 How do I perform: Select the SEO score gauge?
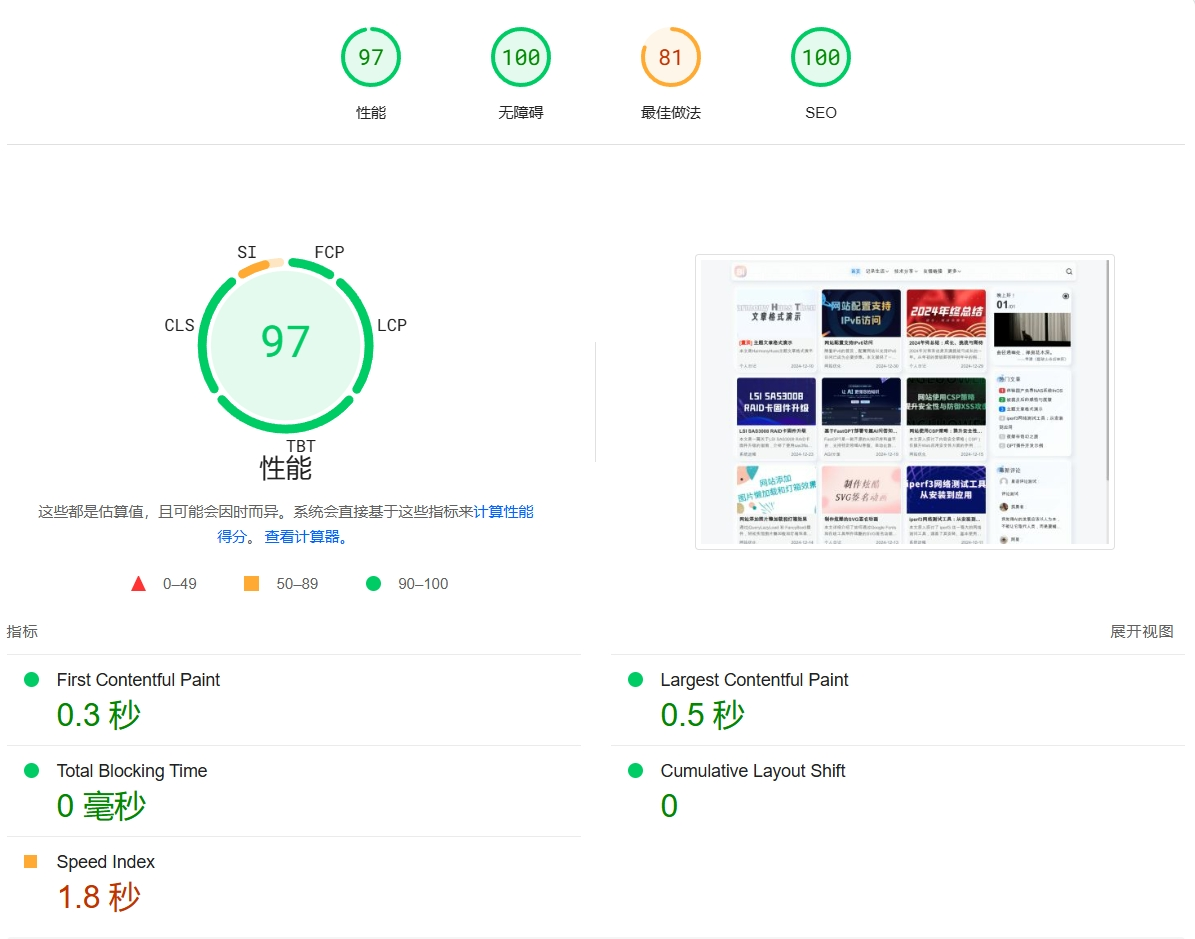820,57
